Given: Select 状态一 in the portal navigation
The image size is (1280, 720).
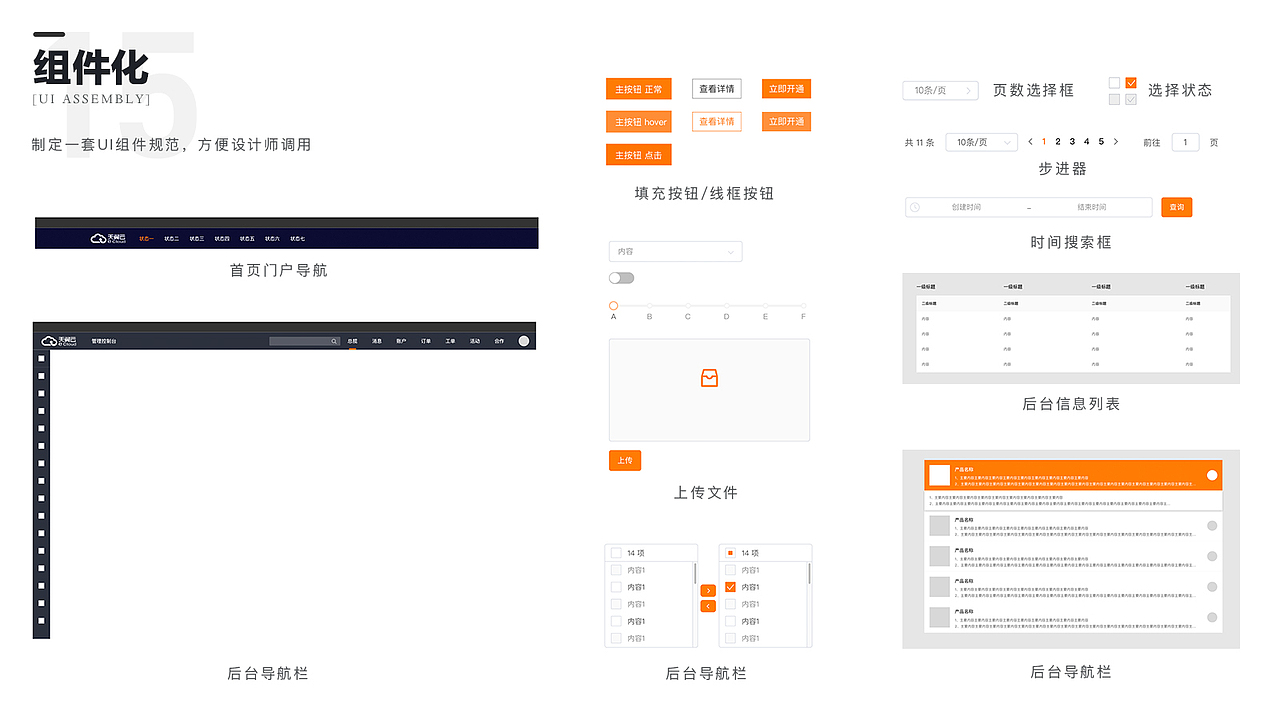Looking at the screenshot, I should (x=146, y=239).
